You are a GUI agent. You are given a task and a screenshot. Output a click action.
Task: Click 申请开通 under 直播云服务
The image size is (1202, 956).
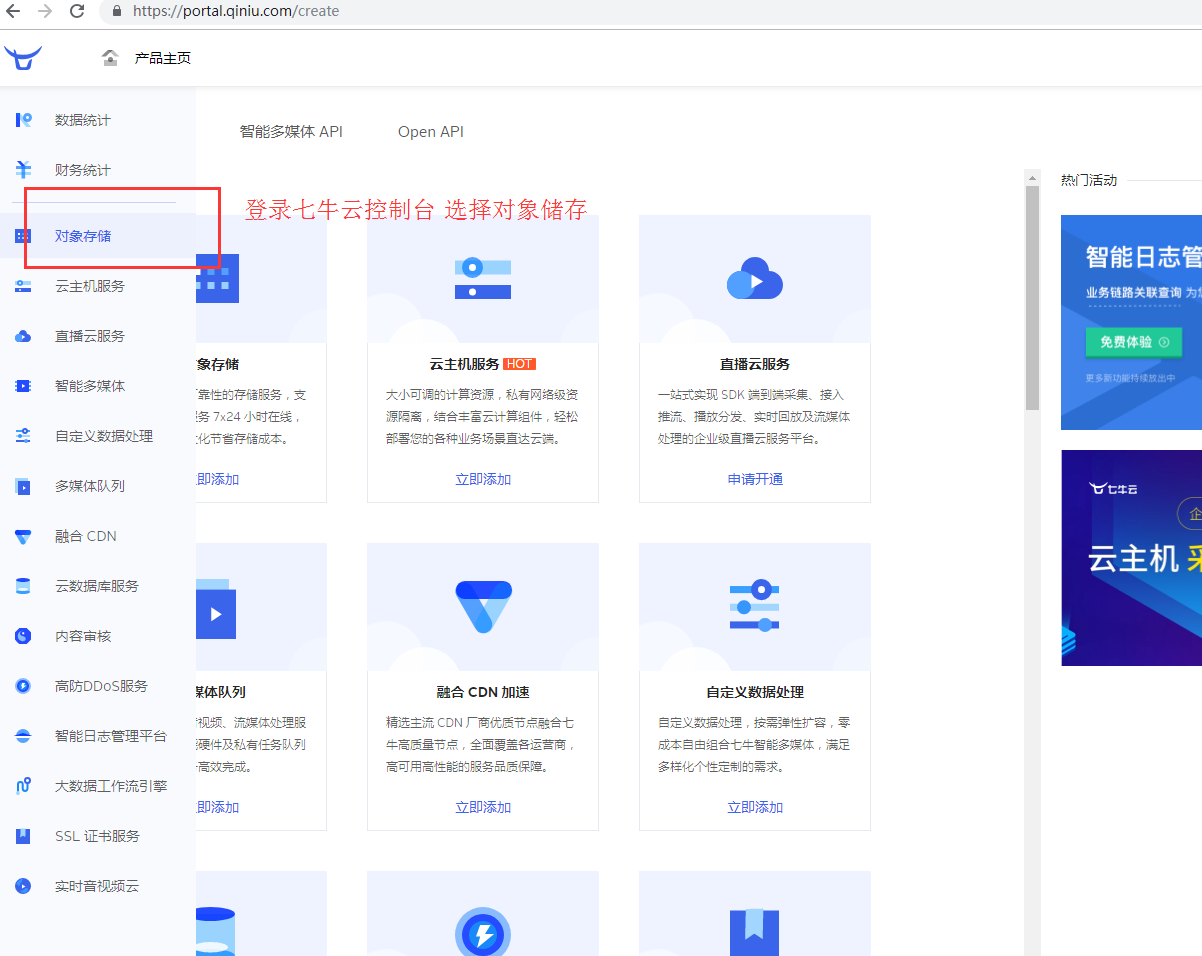(755, 479)
